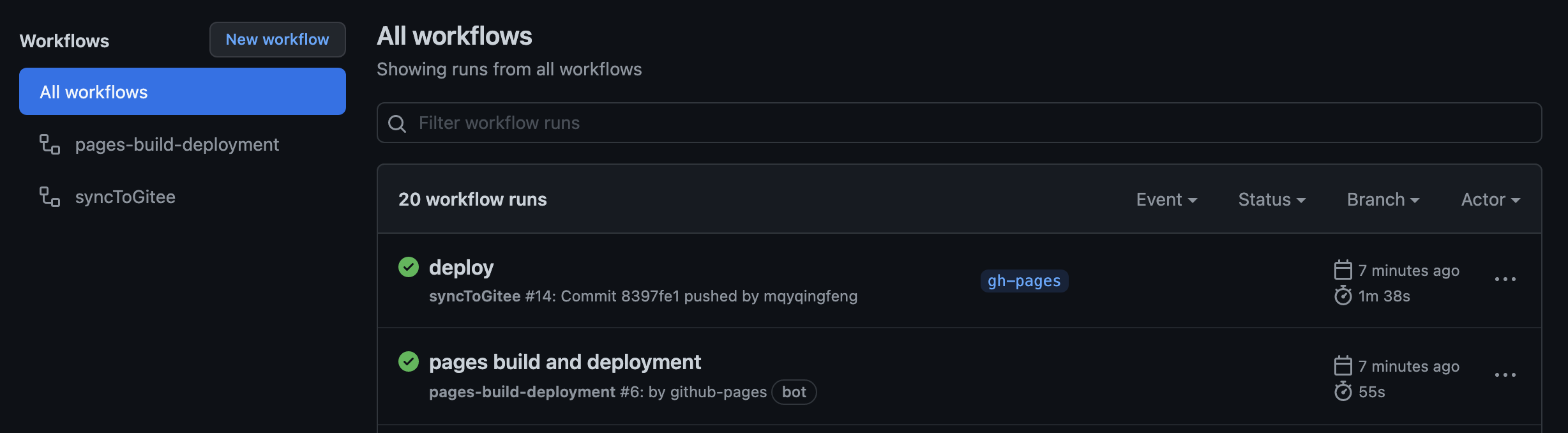
Task: Open the deploy workflow run link
Action: [461, 267]
